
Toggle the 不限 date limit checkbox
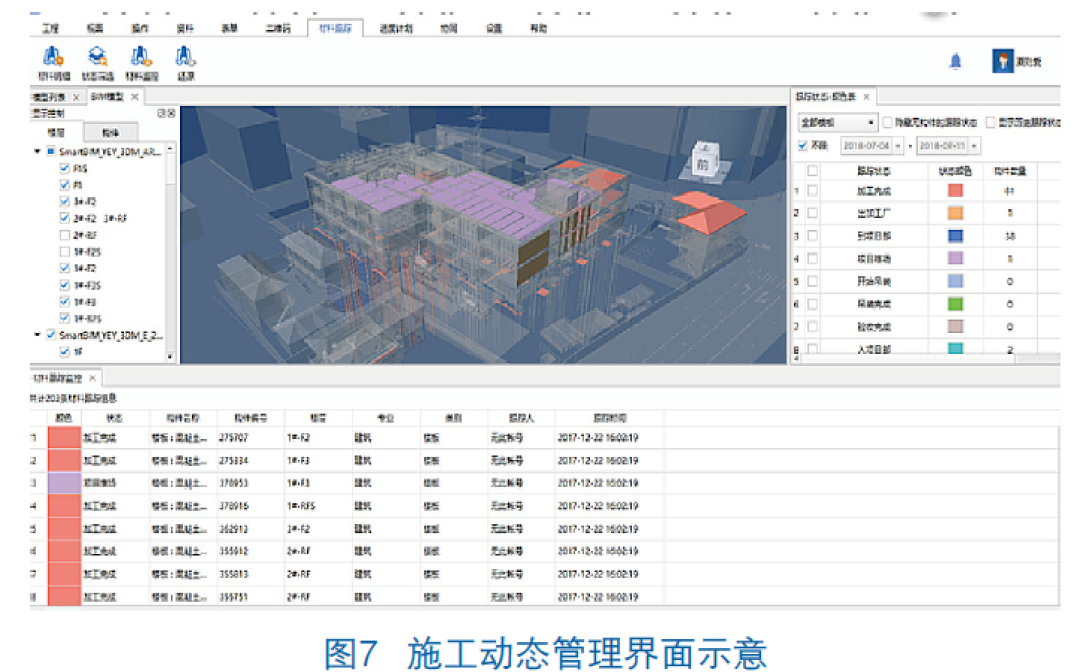802,145
